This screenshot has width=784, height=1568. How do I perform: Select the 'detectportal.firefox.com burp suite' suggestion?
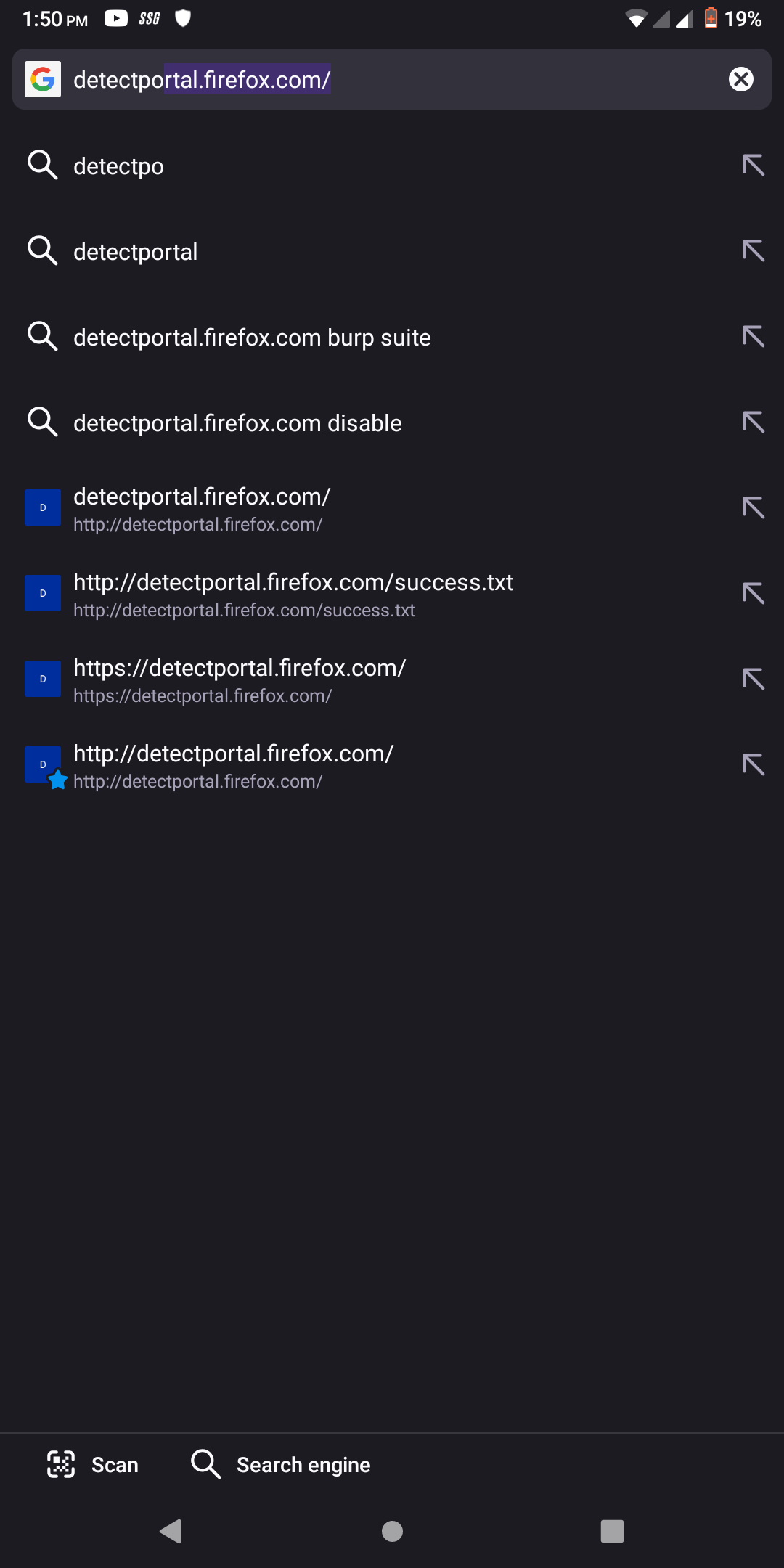click(252, 336)
